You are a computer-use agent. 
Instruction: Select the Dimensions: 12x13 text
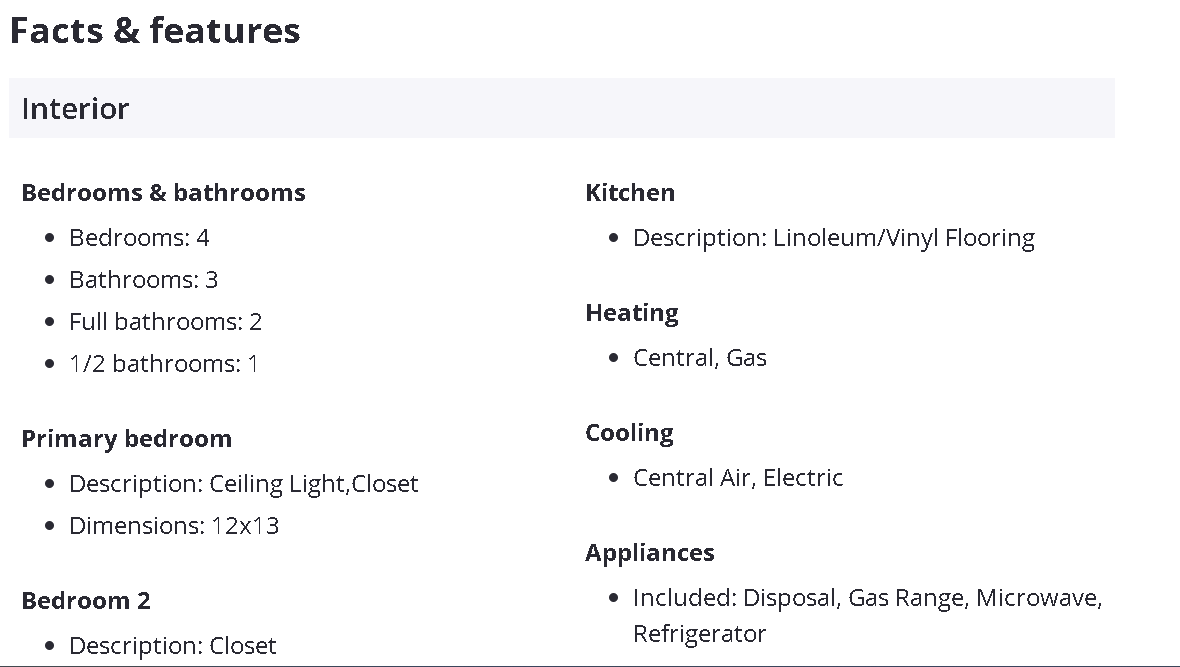pyautogui.click(x=173, y=526)
